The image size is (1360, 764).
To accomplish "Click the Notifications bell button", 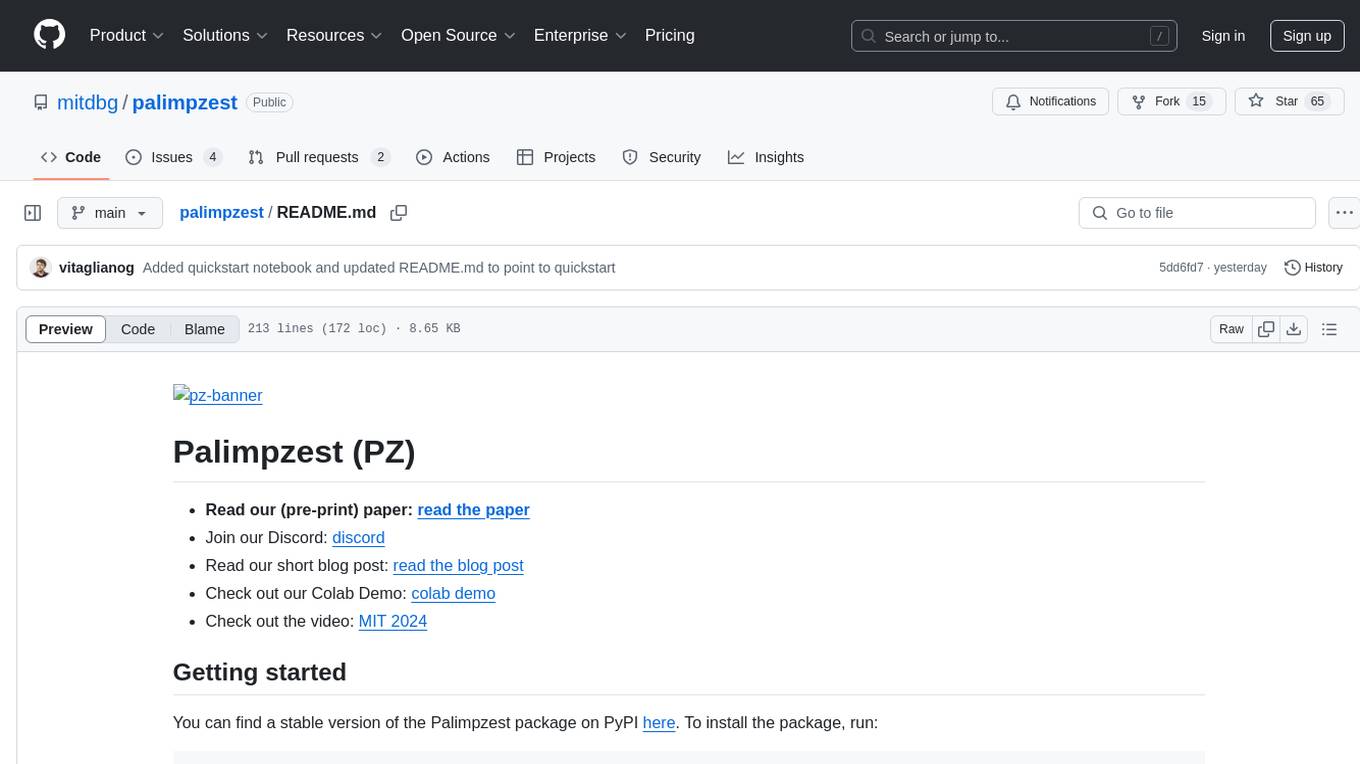I will point(1050,101).
